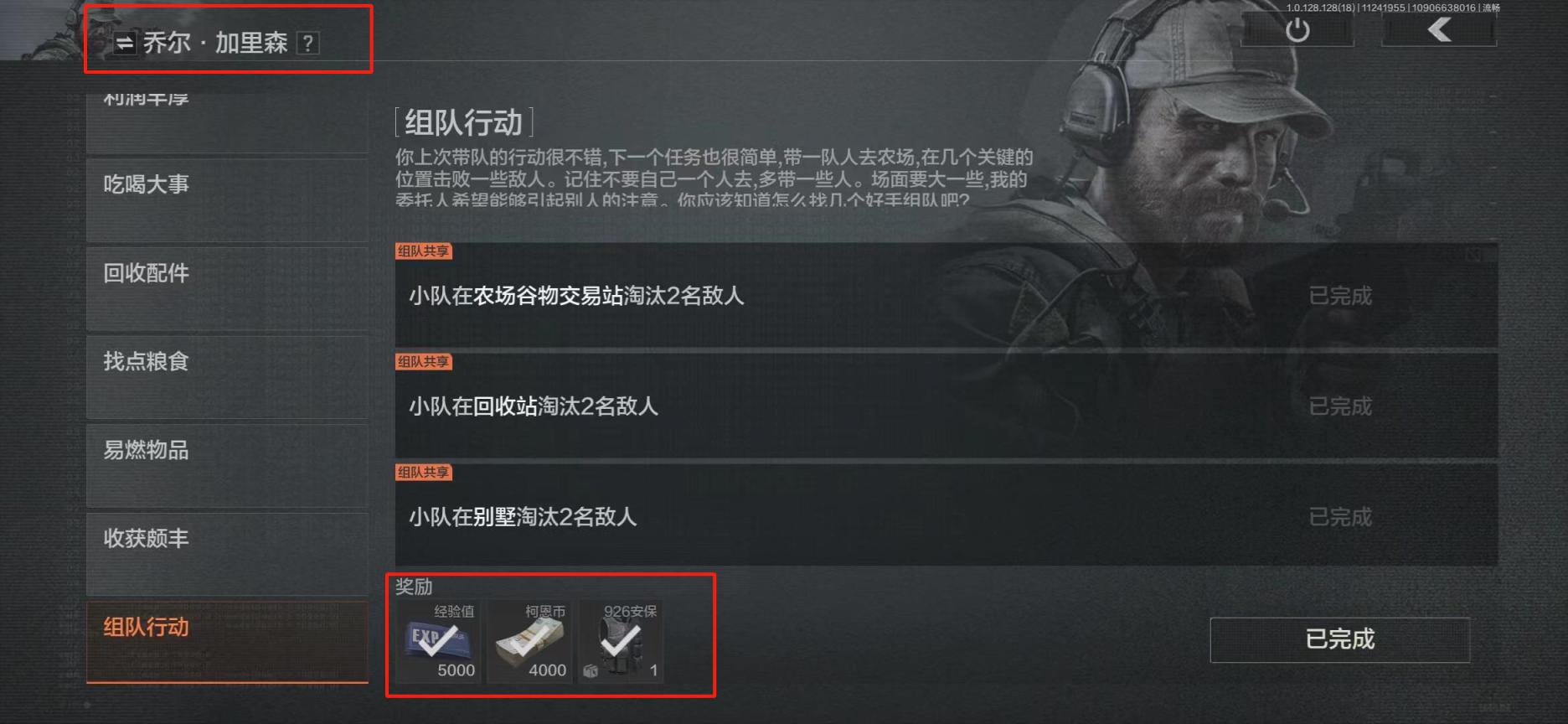Click the 回收站 objective row
This screenshot has width=1568, height=724.
coord(946,406)
